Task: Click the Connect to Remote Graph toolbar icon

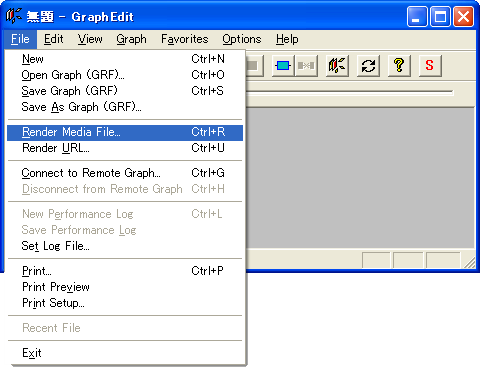Action: (x=337, y=66)
